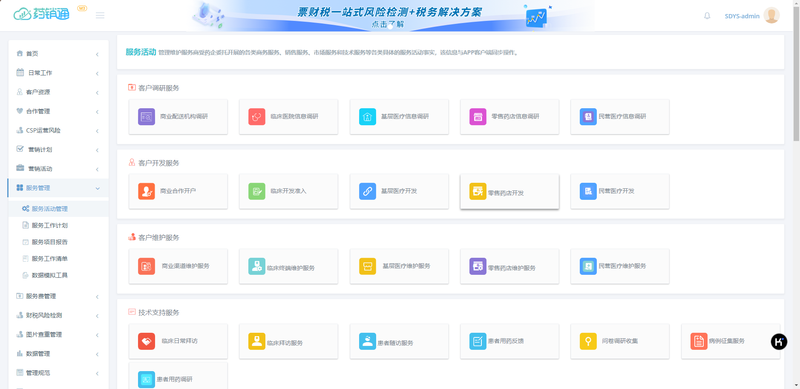Screen dimensions: 800x389
Task: Open the 患者用药调研 blue icon
Action: click(146, 379)
